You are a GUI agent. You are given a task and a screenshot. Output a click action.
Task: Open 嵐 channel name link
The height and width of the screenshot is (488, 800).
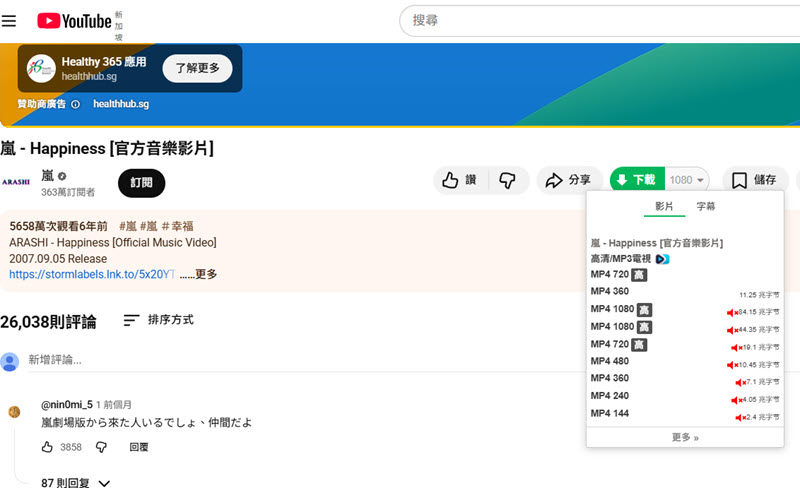[x=47, y=176]
